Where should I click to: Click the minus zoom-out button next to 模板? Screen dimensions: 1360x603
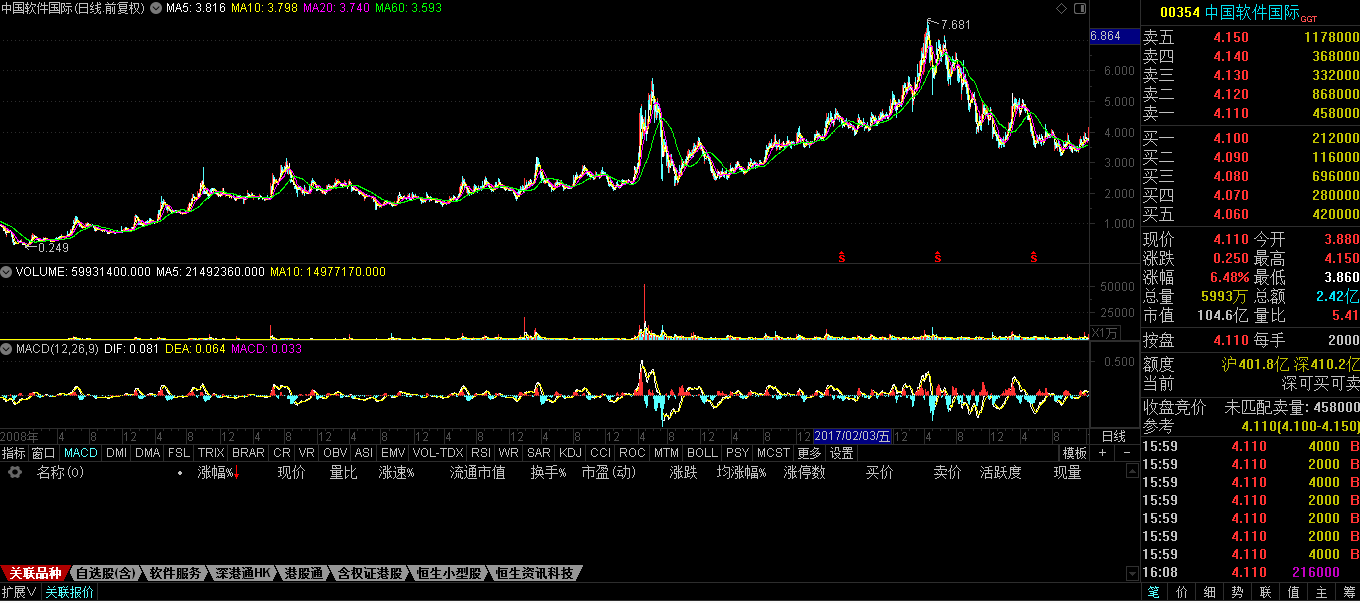[1127, 453]
